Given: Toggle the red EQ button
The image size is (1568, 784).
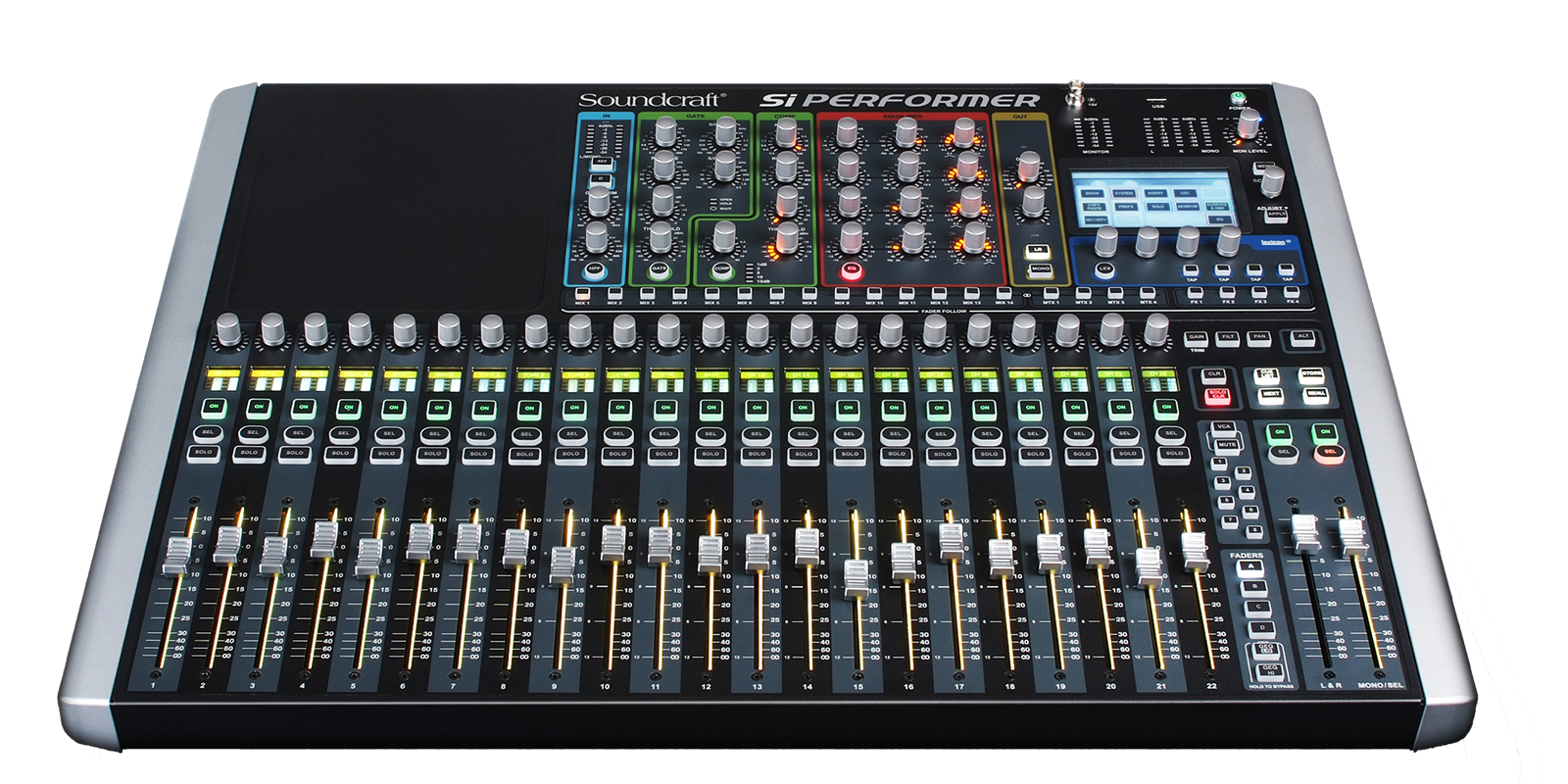Looking at the screenshot, I should [852, 269].
